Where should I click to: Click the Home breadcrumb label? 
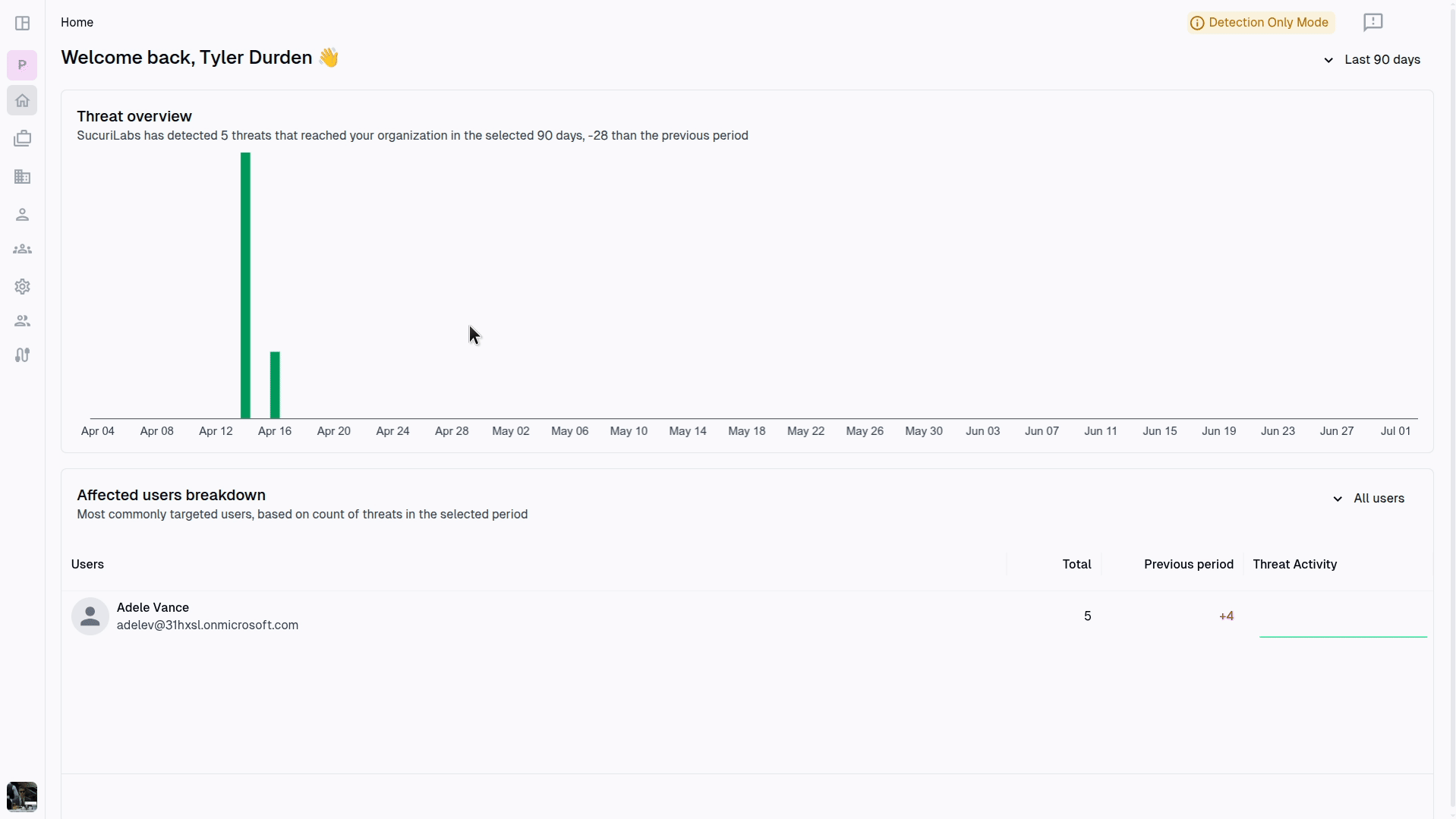(x=77, y=23)
